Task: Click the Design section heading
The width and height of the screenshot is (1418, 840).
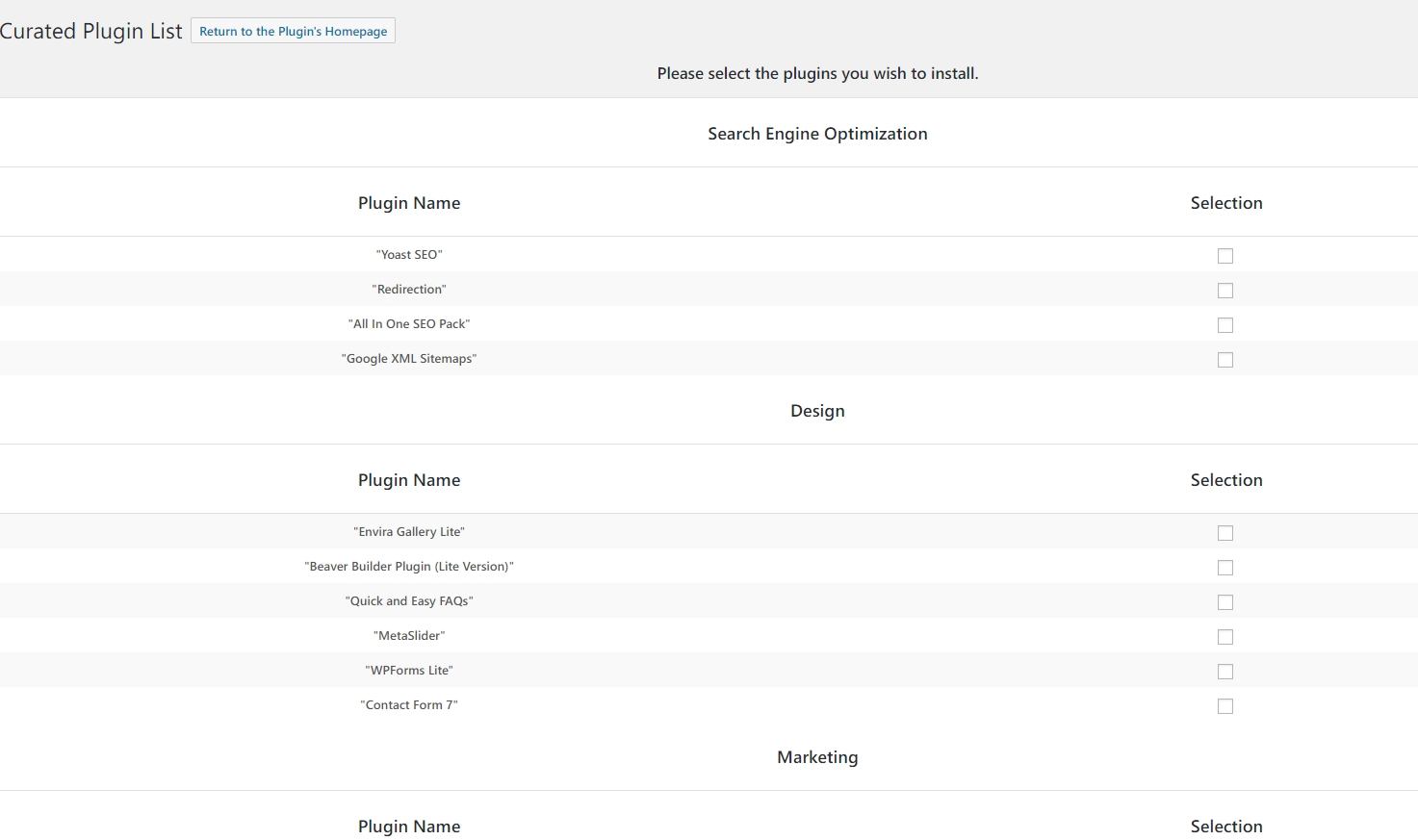Action: coord(817,411)
